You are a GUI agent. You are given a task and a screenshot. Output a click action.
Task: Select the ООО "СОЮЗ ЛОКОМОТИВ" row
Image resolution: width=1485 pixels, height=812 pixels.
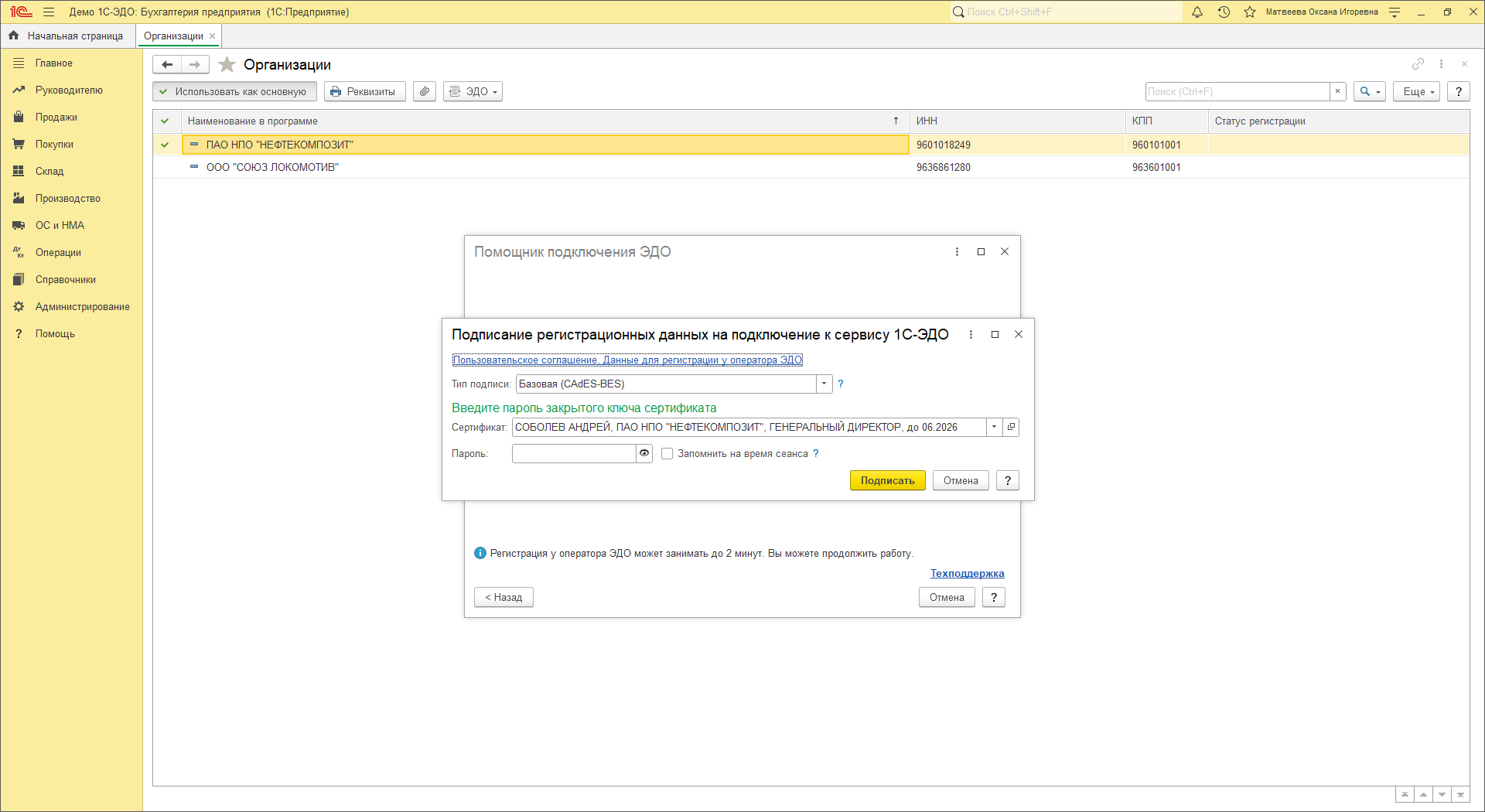pos(272,167)
